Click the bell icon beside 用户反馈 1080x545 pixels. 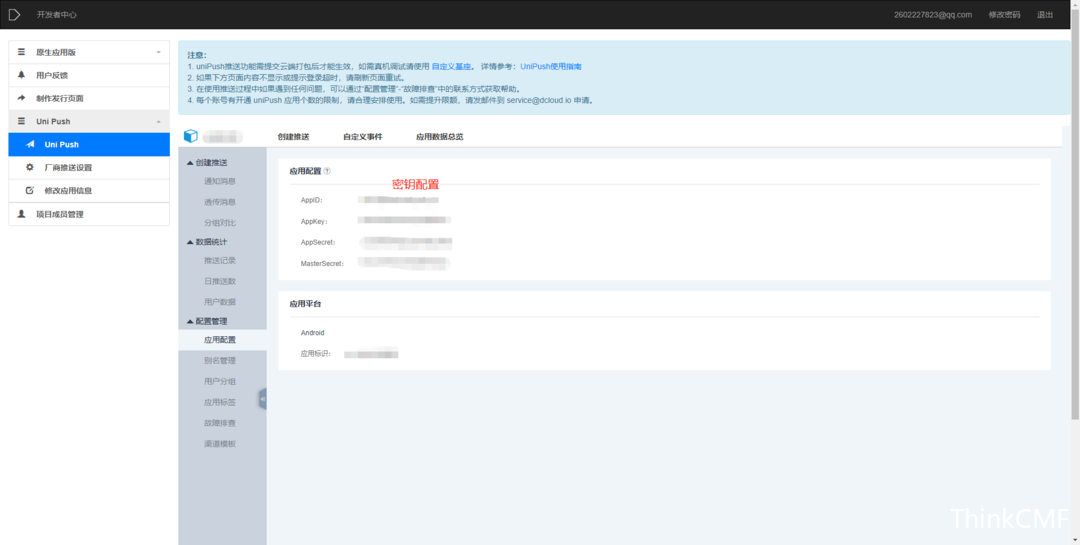21,75
